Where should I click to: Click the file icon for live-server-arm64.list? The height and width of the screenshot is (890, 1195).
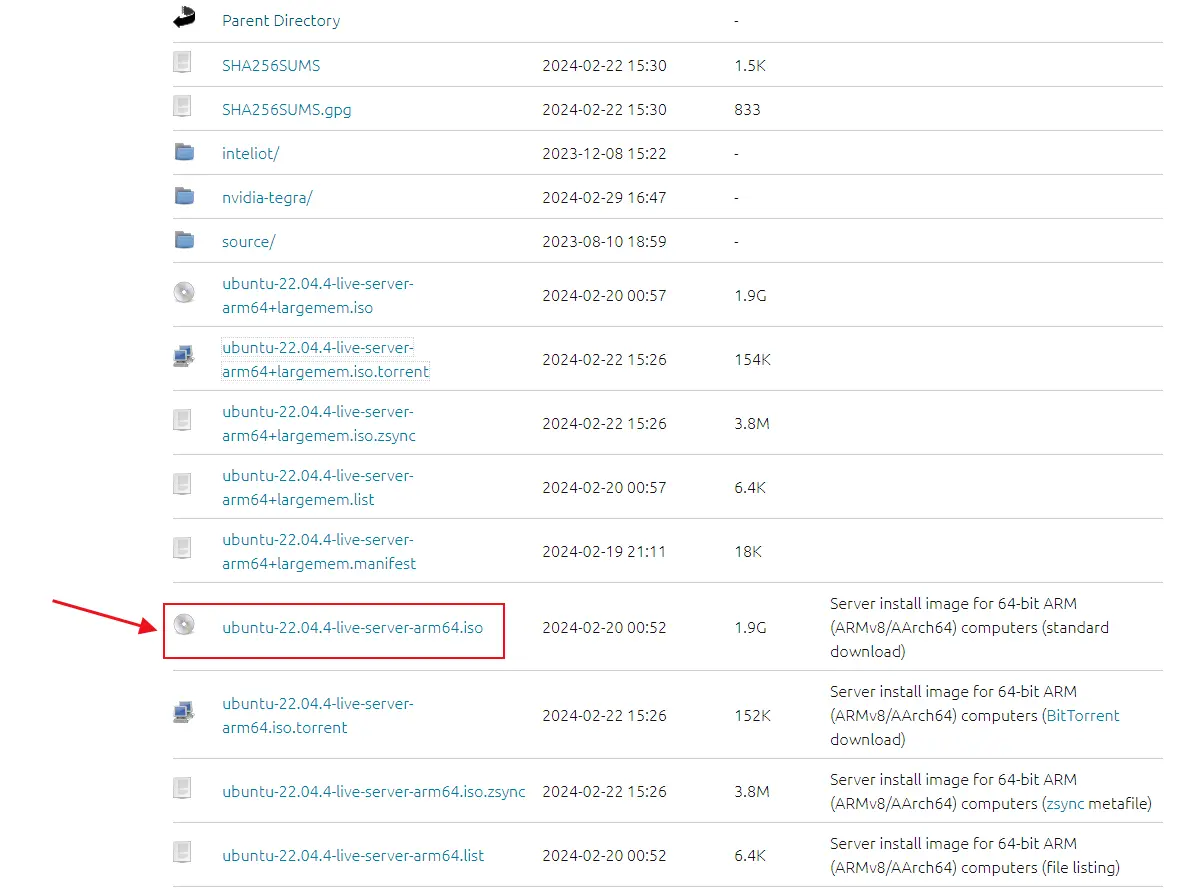[182, 852]
